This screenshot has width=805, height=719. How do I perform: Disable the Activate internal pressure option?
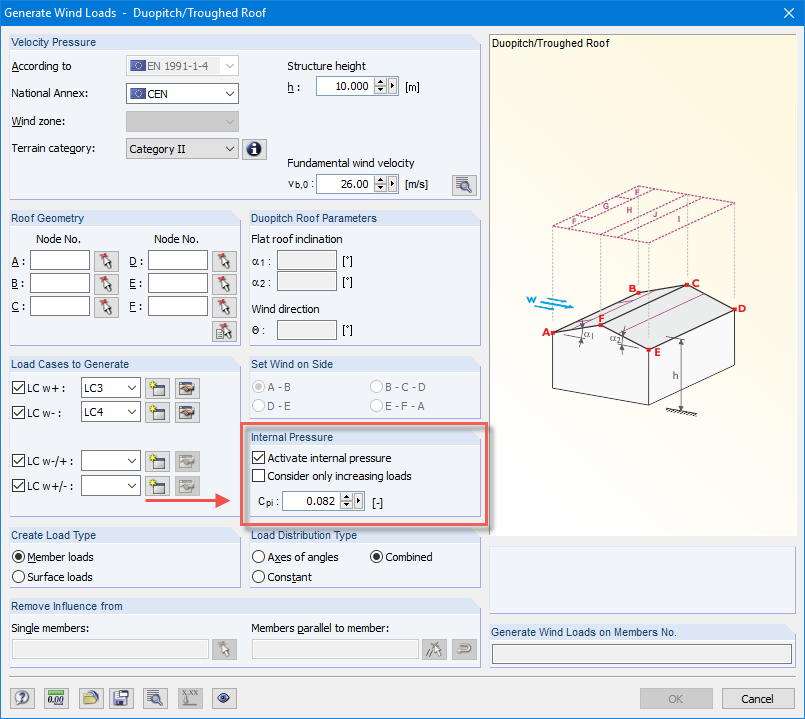click(x=256, y=458)
